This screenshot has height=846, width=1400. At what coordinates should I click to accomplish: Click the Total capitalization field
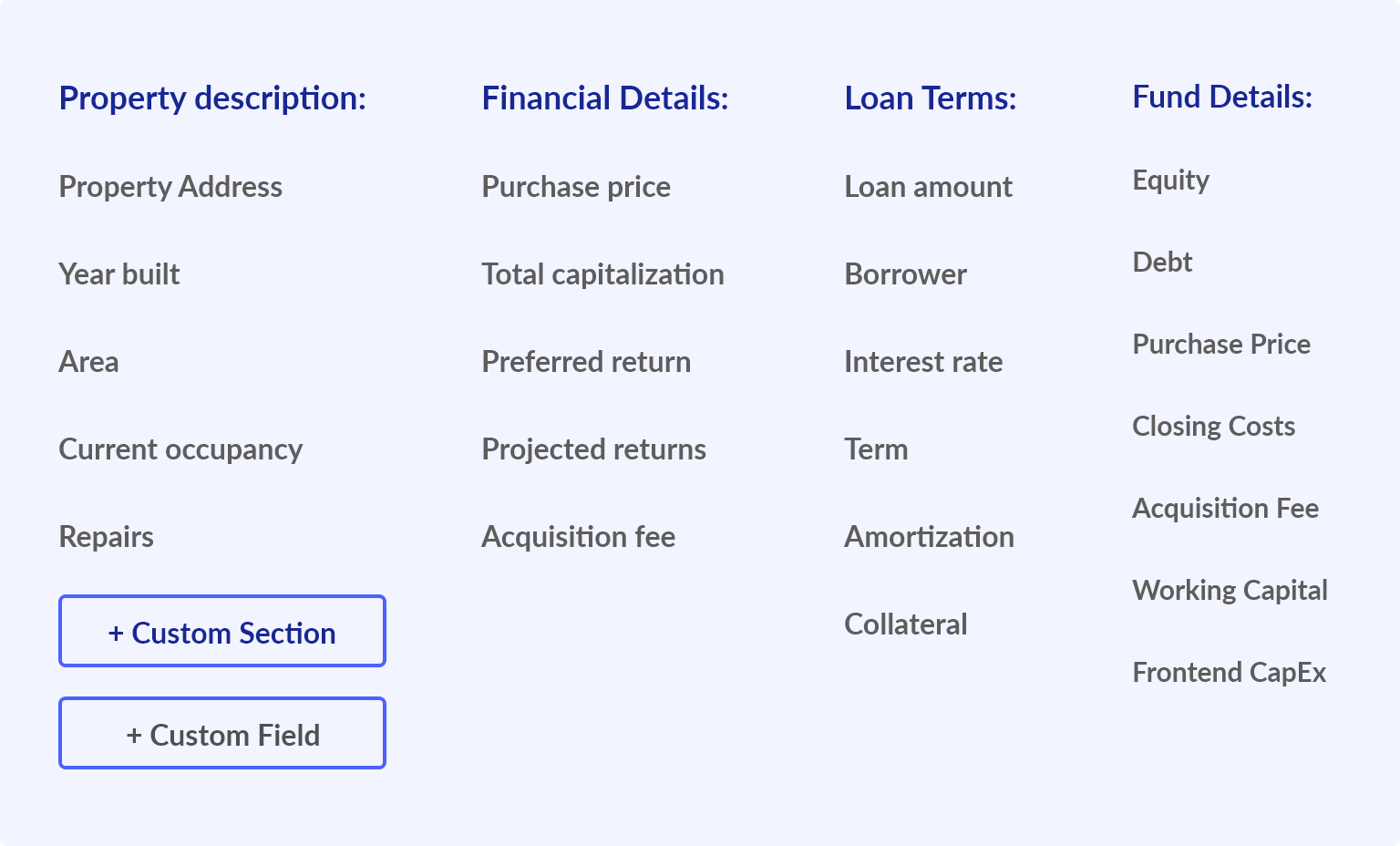click(602, 274)
